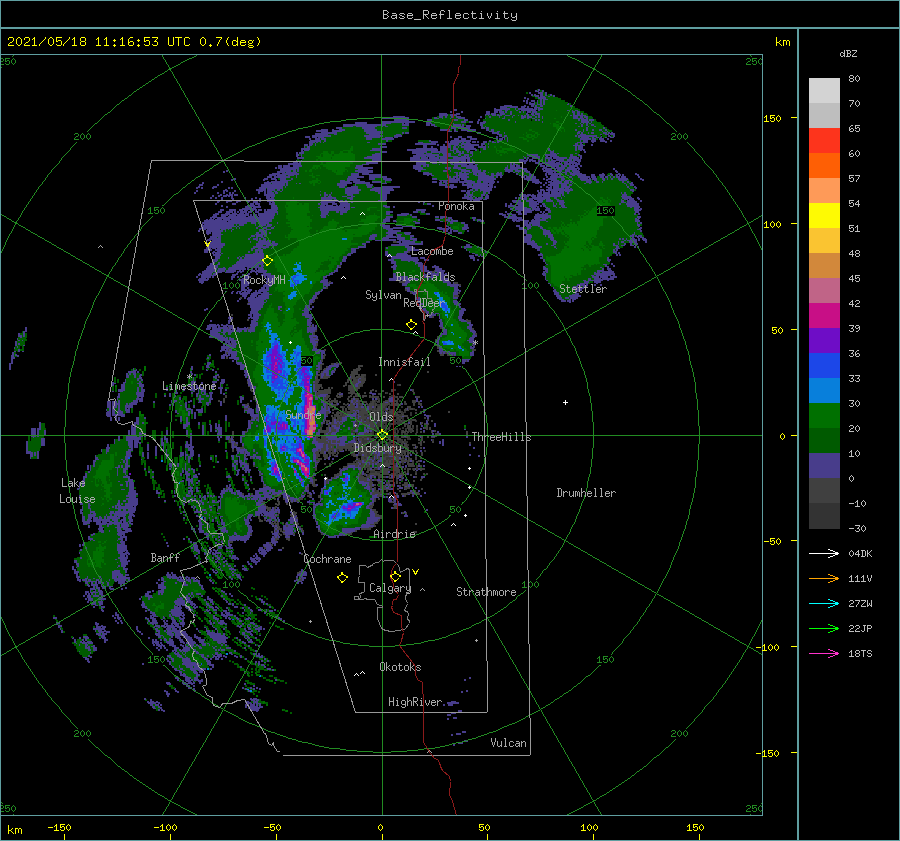900x841 pixels.
Task: Click the yellow V marker northeast of Calgary
Action: [x=416, y=572]
